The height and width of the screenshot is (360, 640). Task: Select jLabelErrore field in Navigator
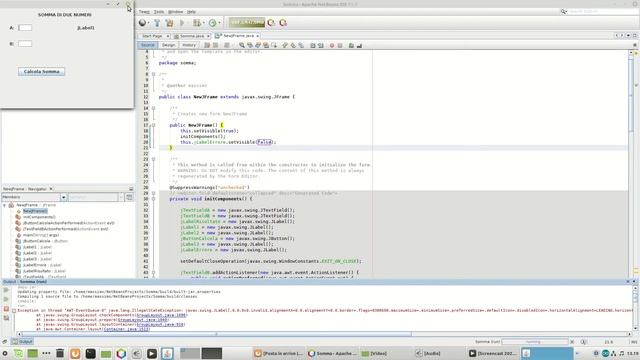[42, 265]
